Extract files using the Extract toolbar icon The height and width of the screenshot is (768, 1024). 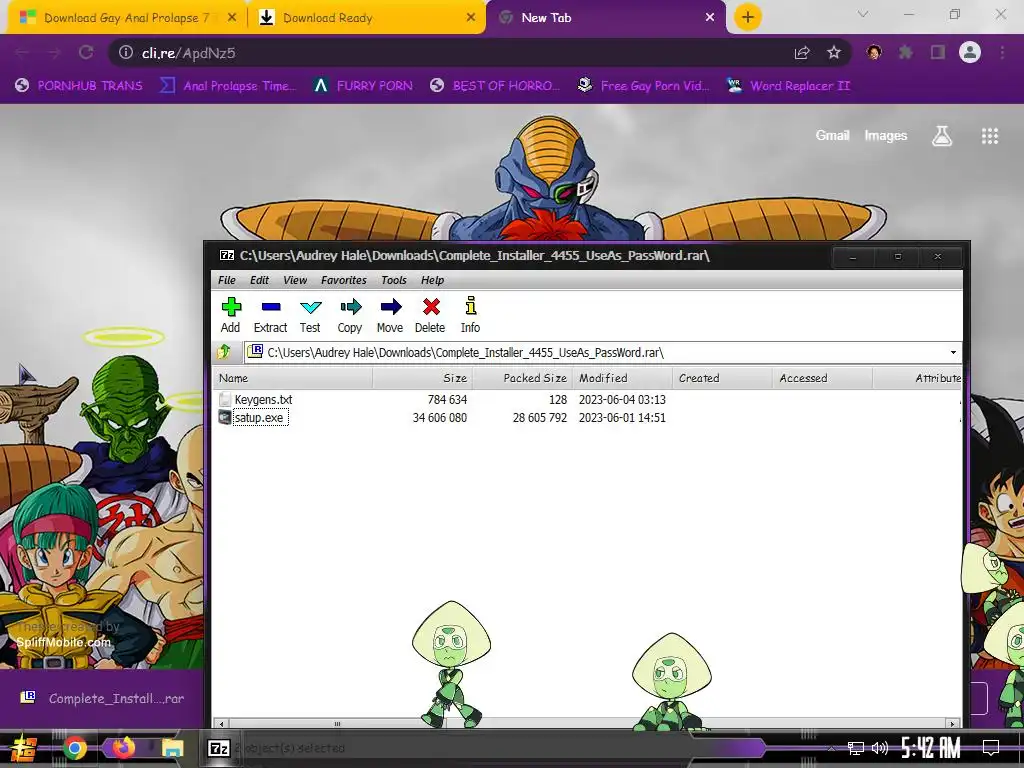pyautogui.click(x=270, y=315)
